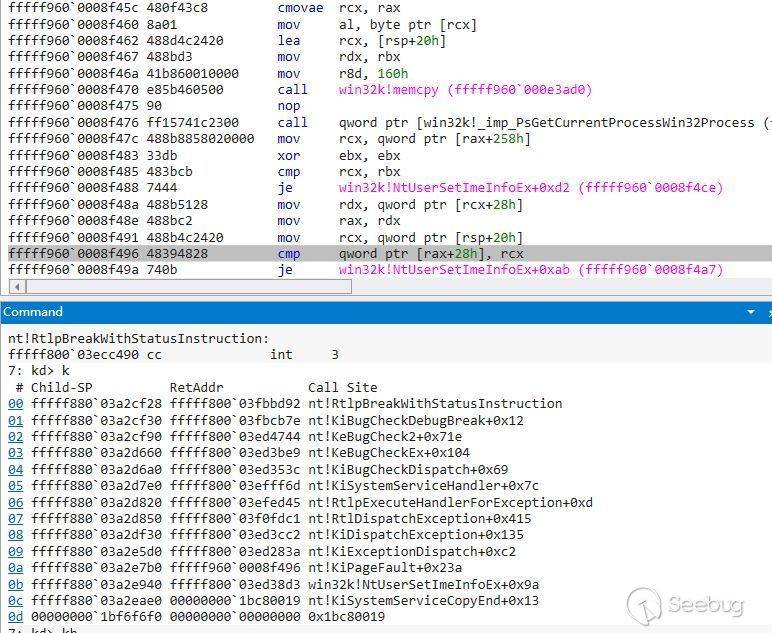Open stack frame 05 link
Screen dimensions: 772x633
[16, 486]
